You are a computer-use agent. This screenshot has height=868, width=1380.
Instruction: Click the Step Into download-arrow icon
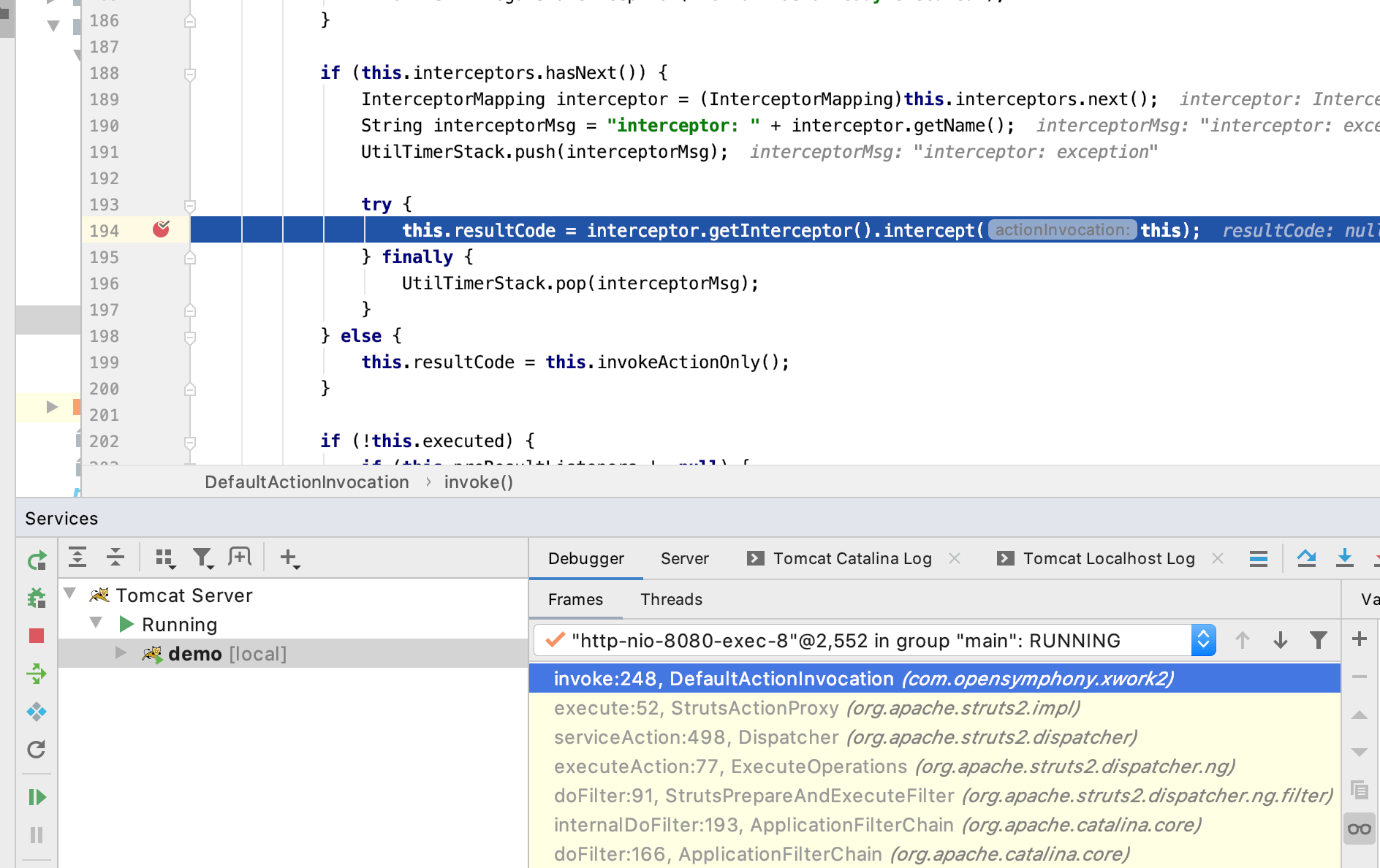(x=1345, y=558)
